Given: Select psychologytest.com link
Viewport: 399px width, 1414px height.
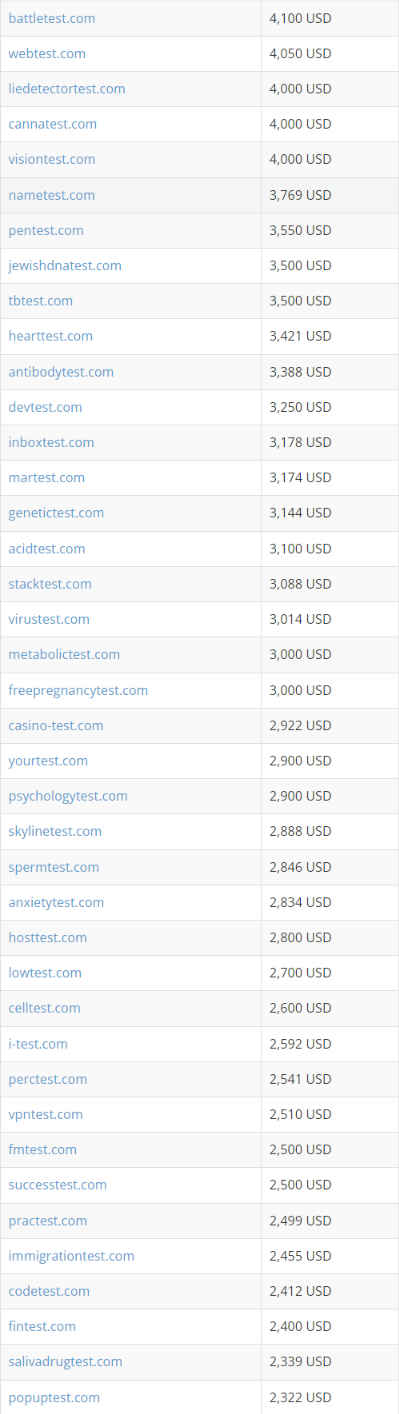Looking at the screenshot, I should 68,796.
